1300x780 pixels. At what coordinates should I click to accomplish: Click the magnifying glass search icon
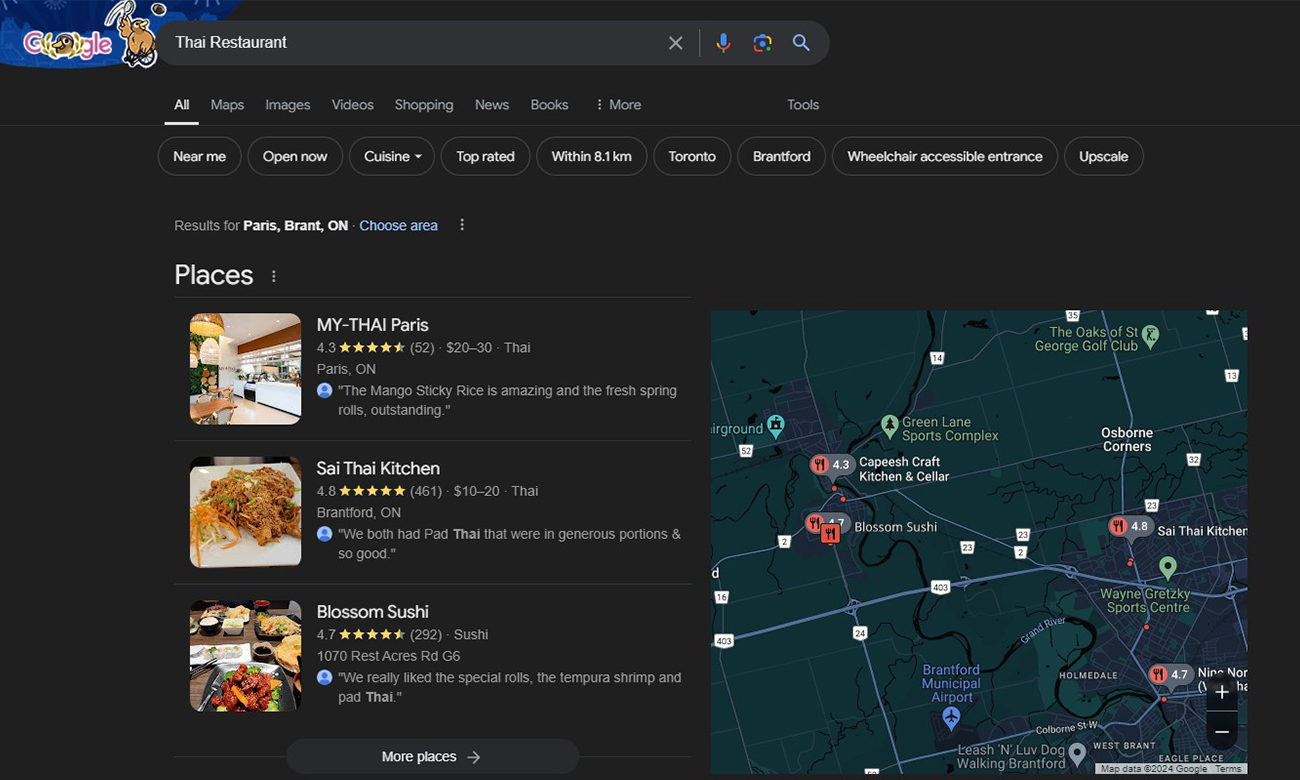801,43
